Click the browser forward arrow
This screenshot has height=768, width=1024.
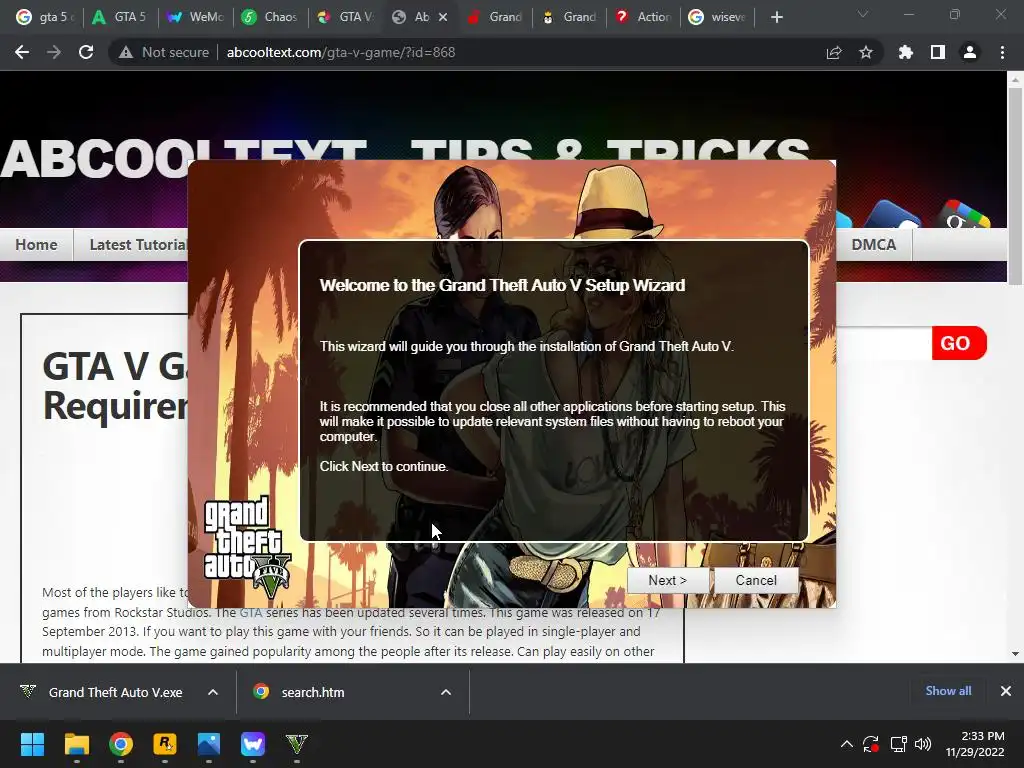pyautogui.click(x=54, y=52)
